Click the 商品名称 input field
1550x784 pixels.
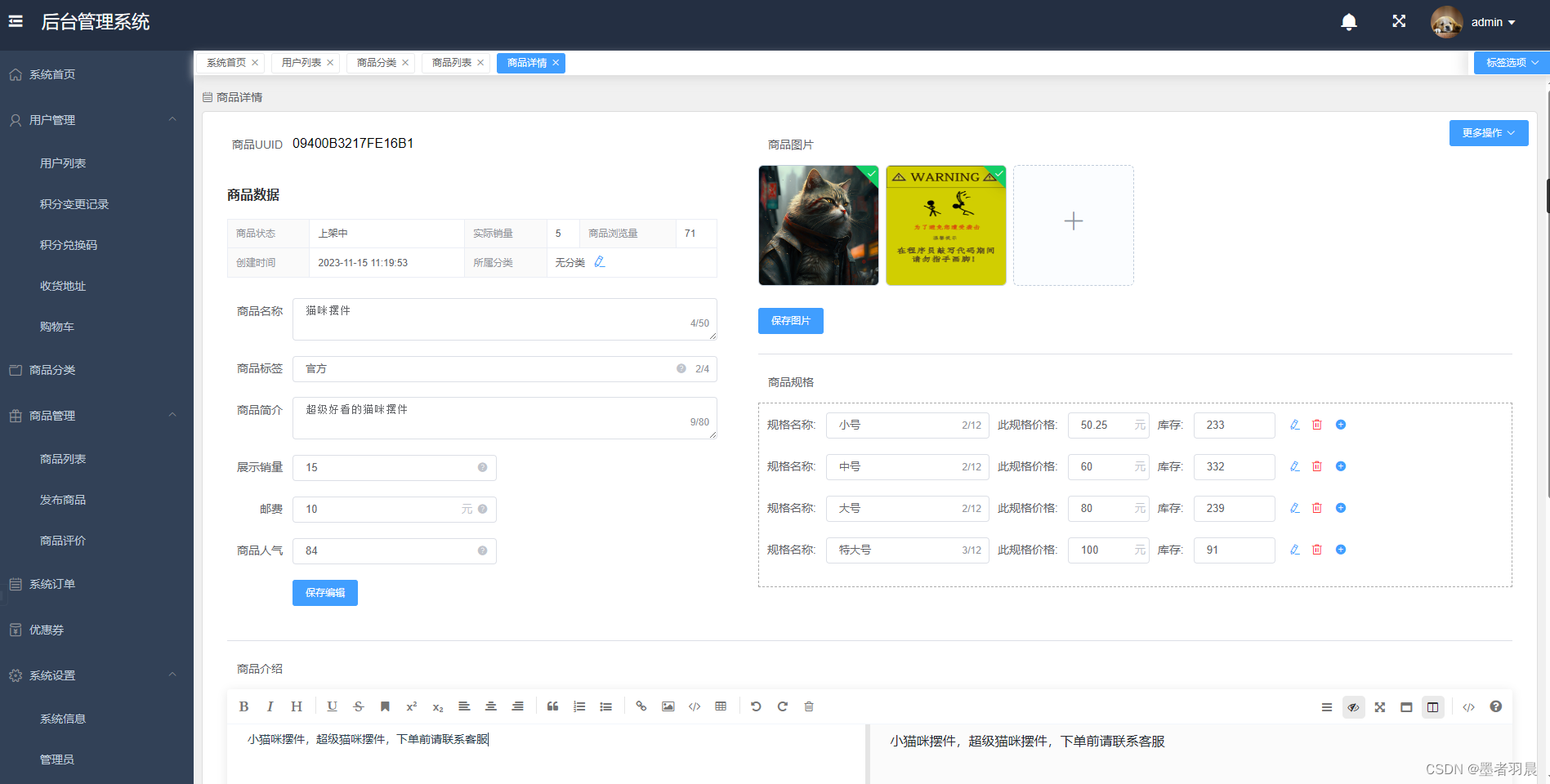504,319
